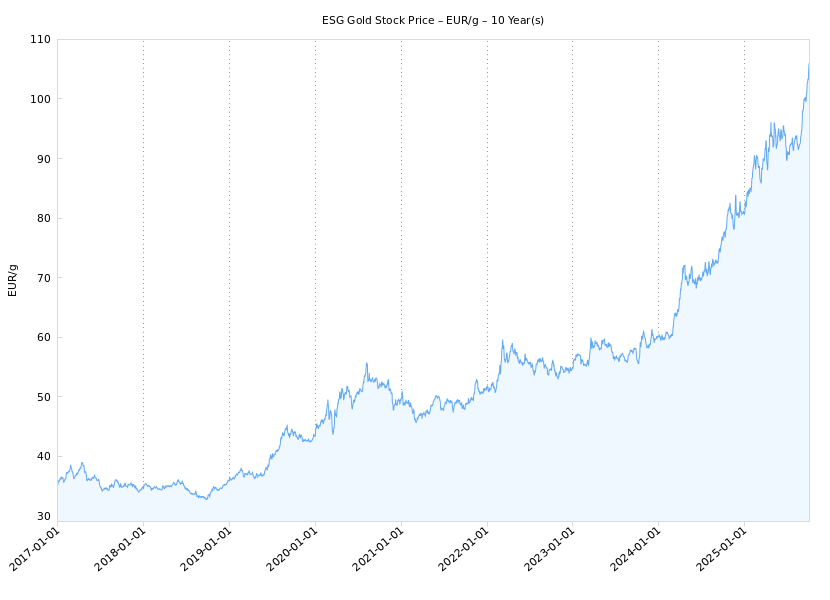Screen dimensions: 830x600
Task: Select the 2024-01-01 x-axis date label
Action: tap(637, 549)
